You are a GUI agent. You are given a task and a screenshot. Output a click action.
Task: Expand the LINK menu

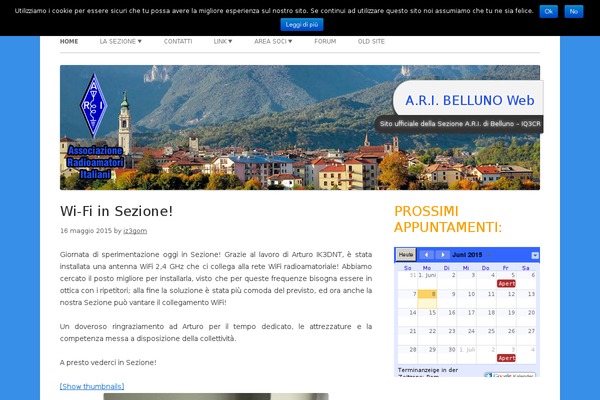click(x=223, y=41)
